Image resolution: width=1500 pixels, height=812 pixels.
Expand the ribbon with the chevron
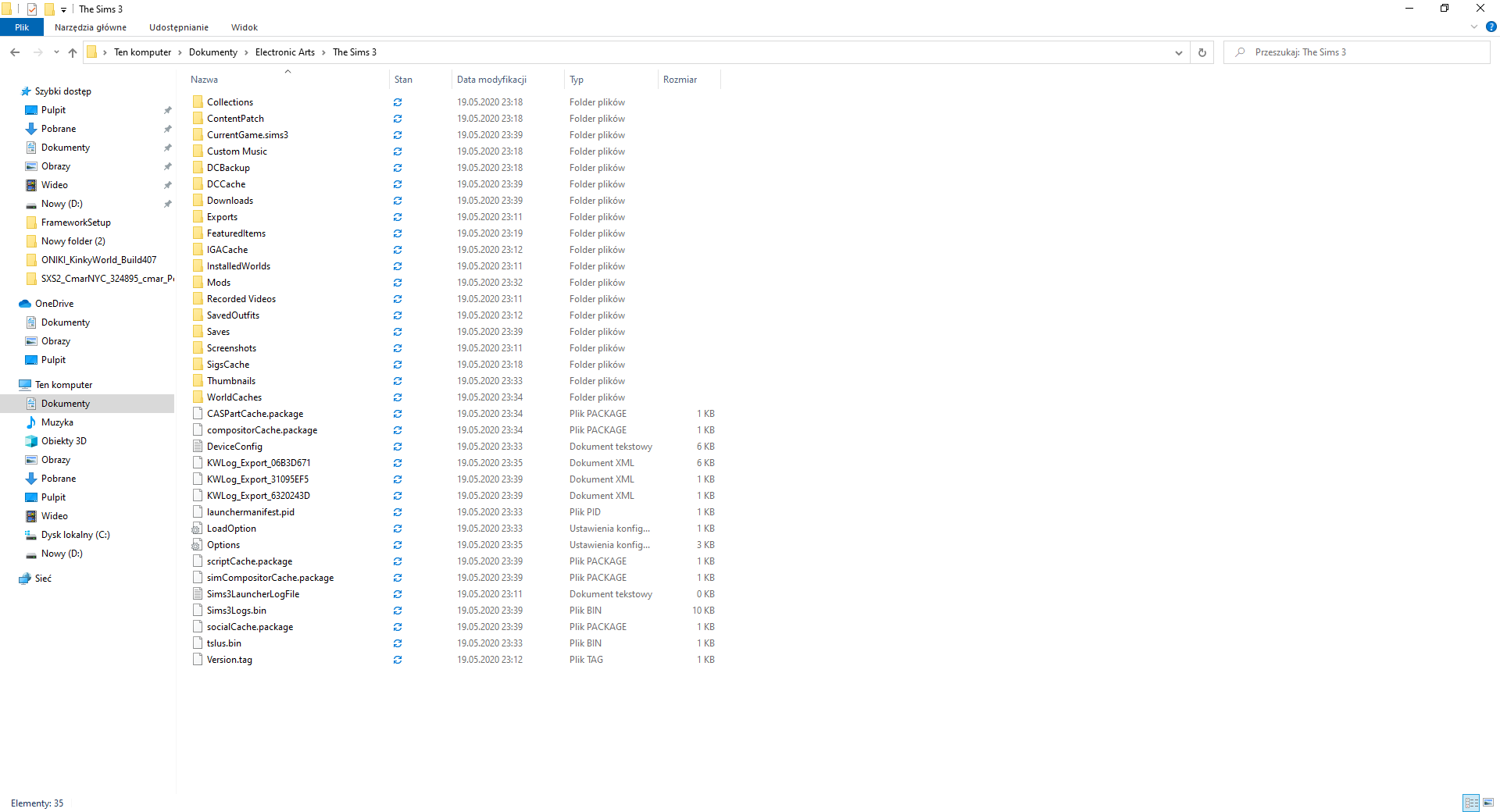[1474, 27]
